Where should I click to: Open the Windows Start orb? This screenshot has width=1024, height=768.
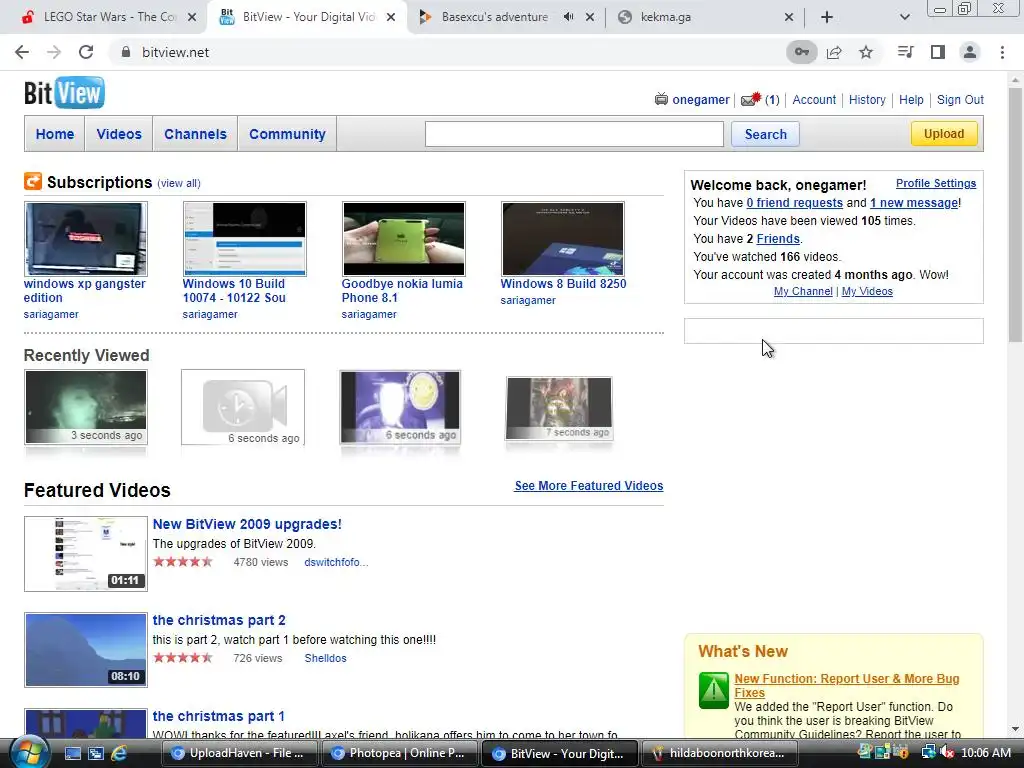[28, 752]
